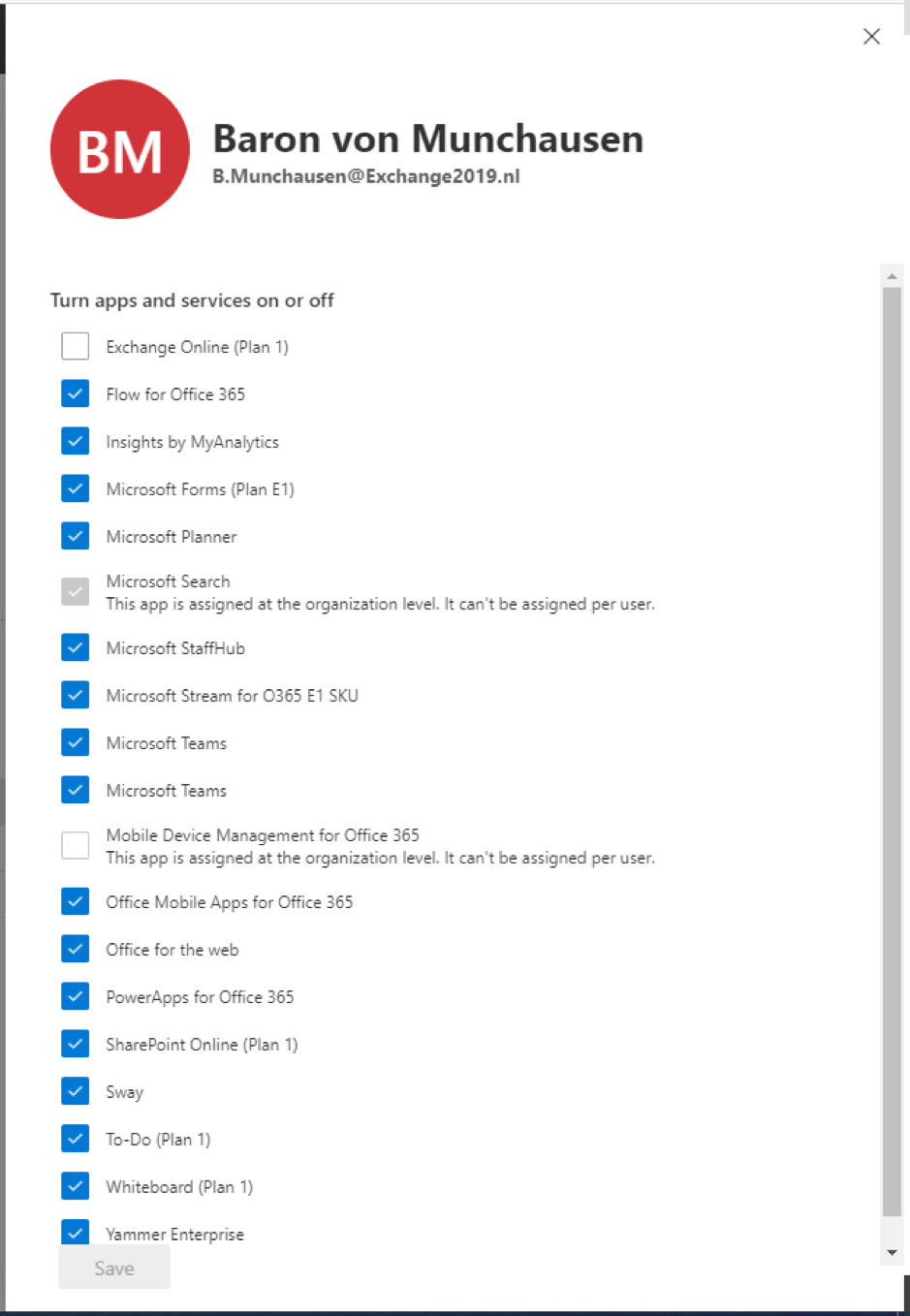Toggle PowerApps for Office 365
910x1316 pixels.
pyautogui.click(x=75, y=995)
